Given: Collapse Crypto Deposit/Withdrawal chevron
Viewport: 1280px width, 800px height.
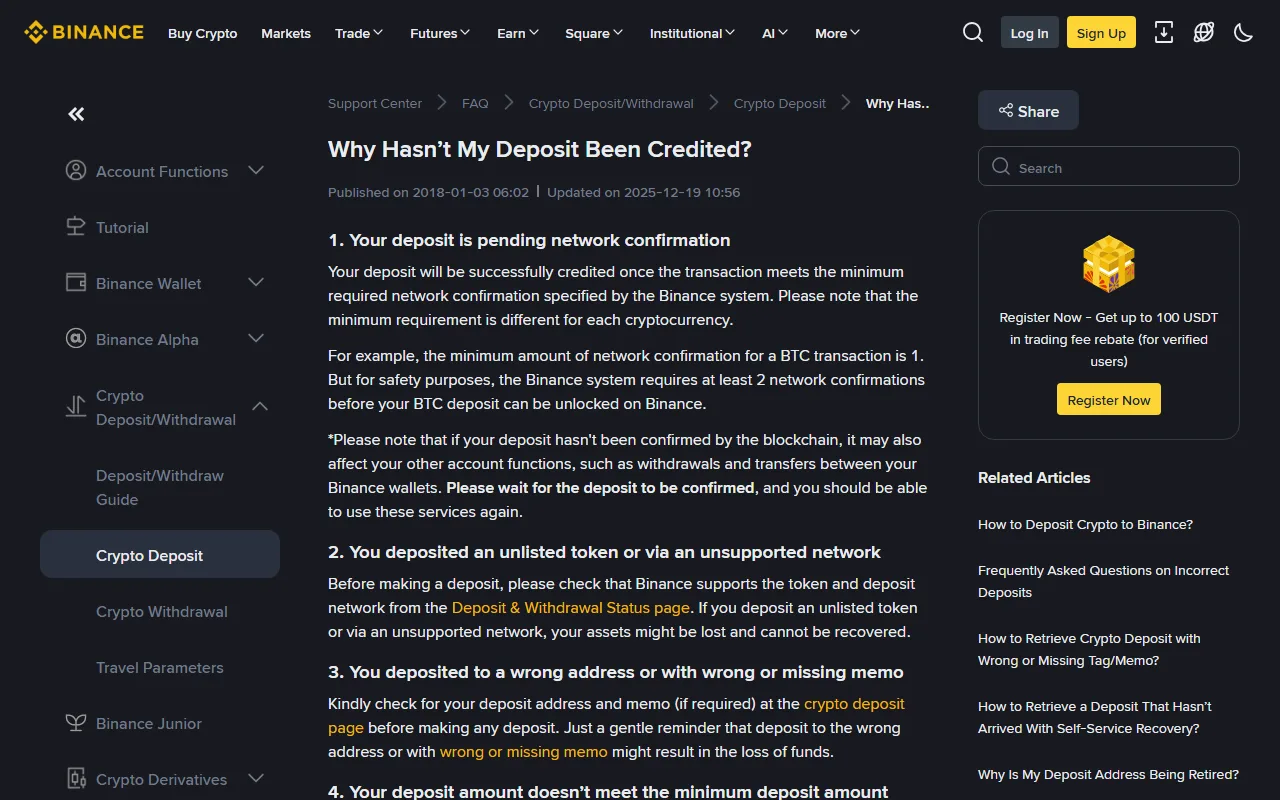Looking at the screenshot, I should click(x=260, y=406).
